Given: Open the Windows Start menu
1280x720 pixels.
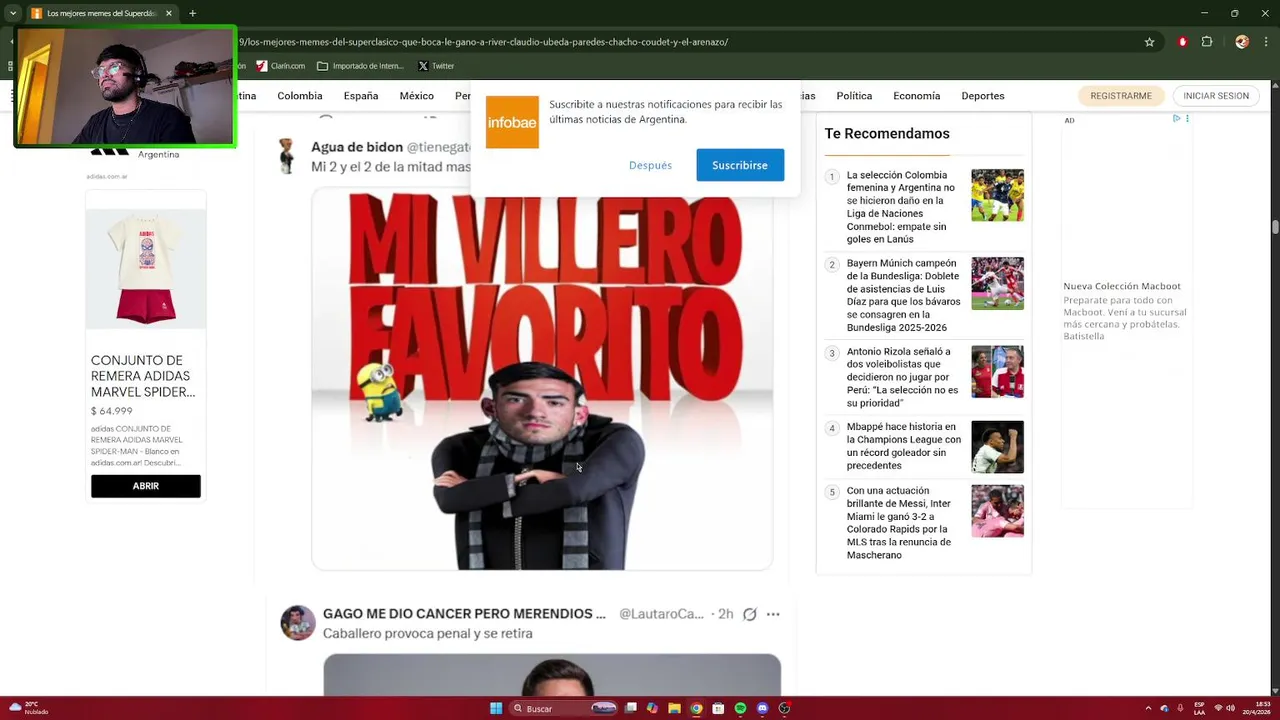Looking at the screenshot, I should point(496,708).
